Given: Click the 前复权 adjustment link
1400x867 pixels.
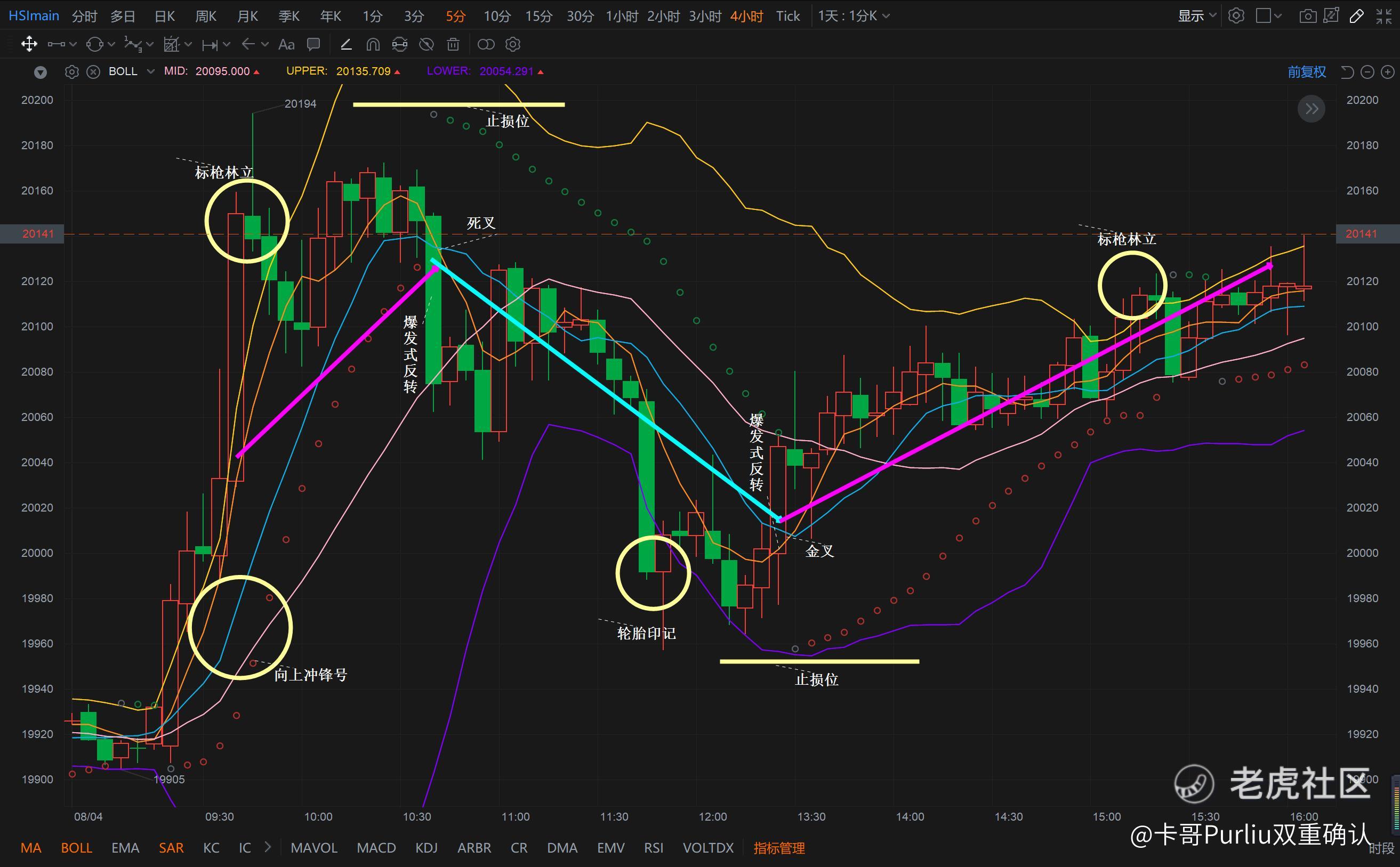Looking at the screenshot, I should click(1307, 72).
